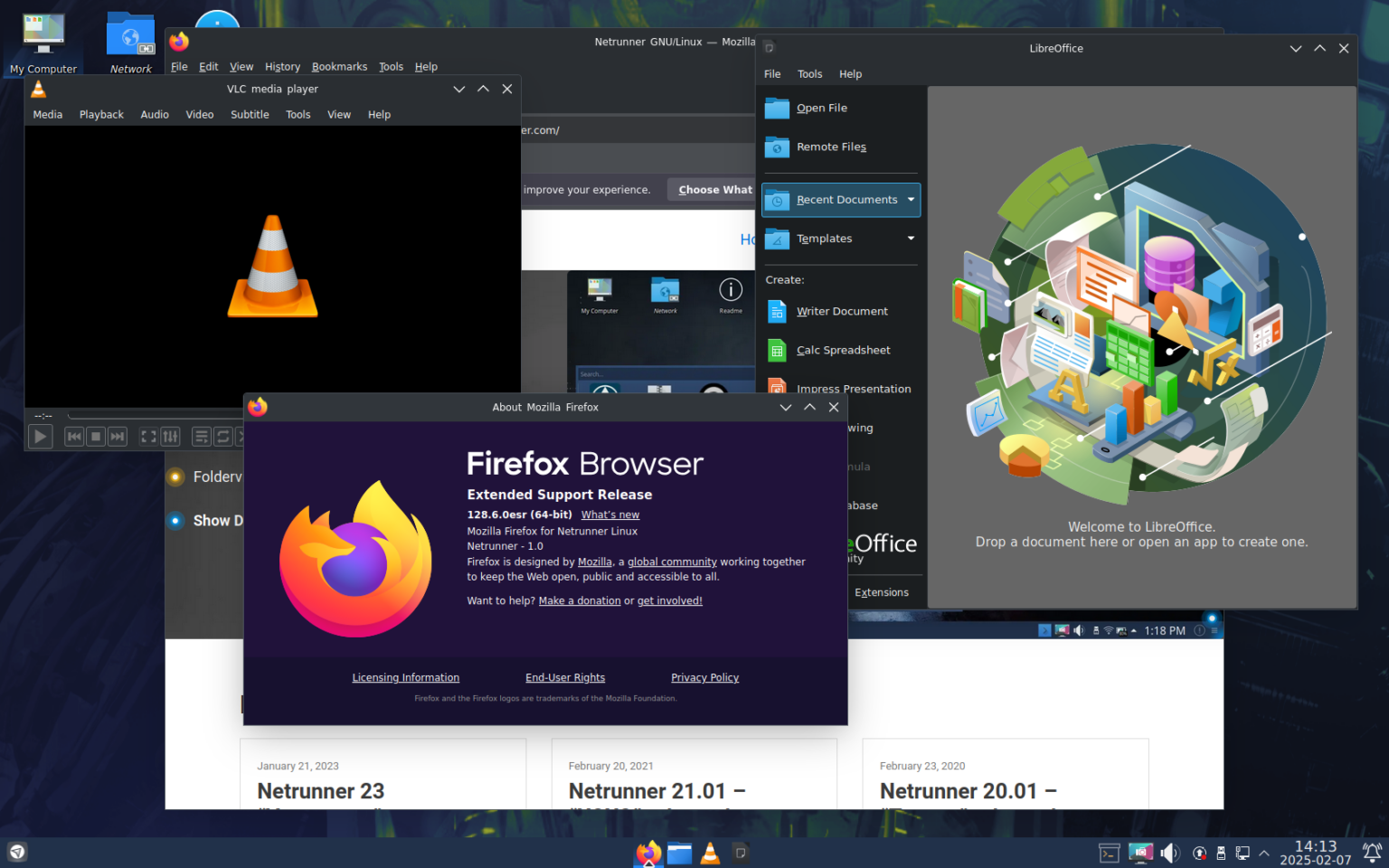Screen dimensions: 1389x868
Task: Toggle fullscreen mode in VLC
Action: tap(147, 436)
